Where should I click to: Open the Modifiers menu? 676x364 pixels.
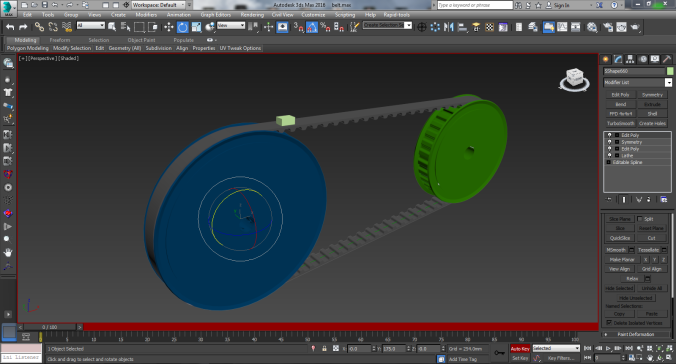click(146, 15)
